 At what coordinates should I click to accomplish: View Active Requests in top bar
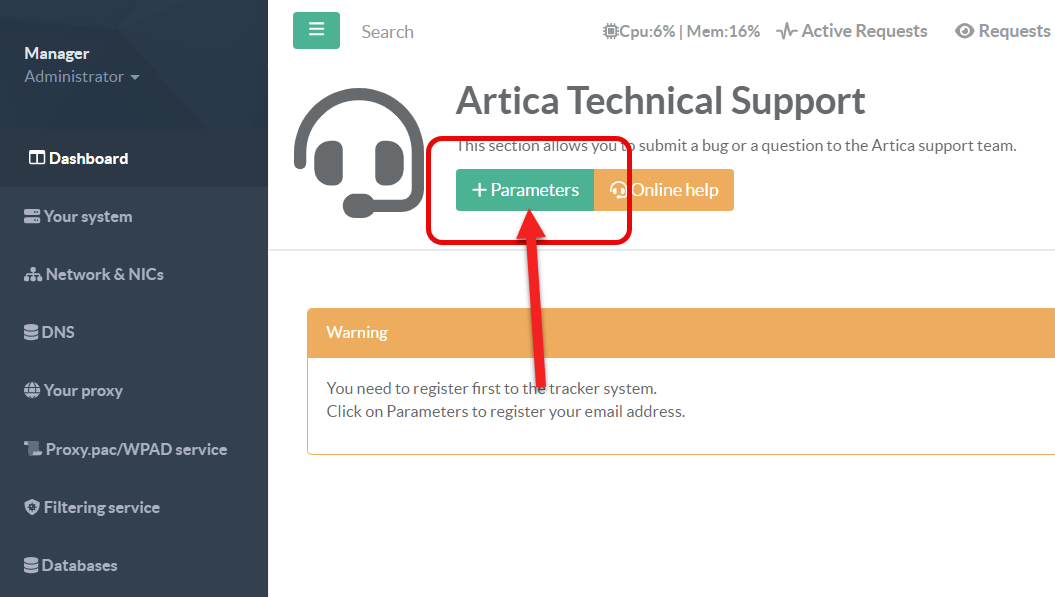[853, 31]
